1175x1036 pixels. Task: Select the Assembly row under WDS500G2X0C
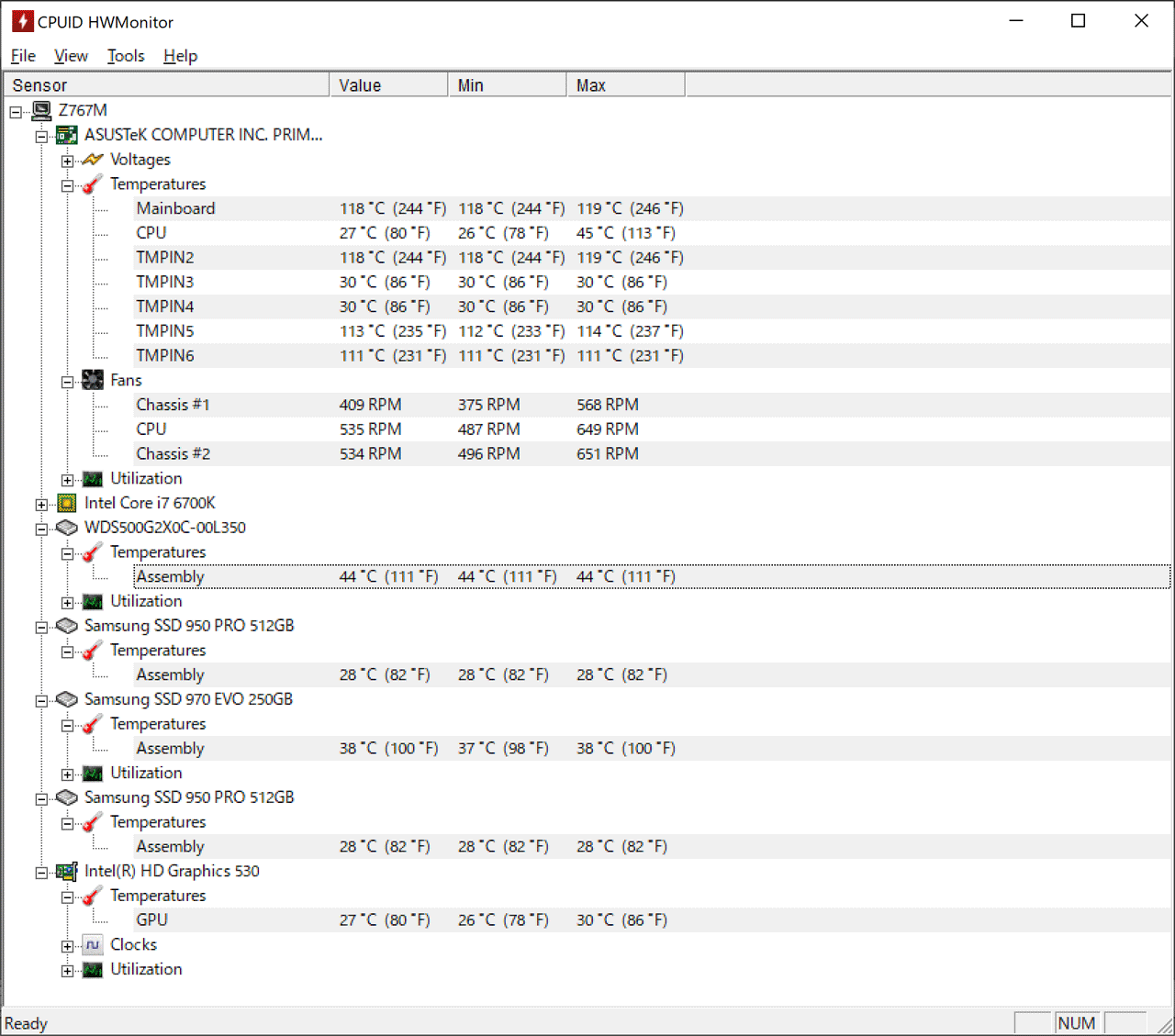[x=652, y=576]
